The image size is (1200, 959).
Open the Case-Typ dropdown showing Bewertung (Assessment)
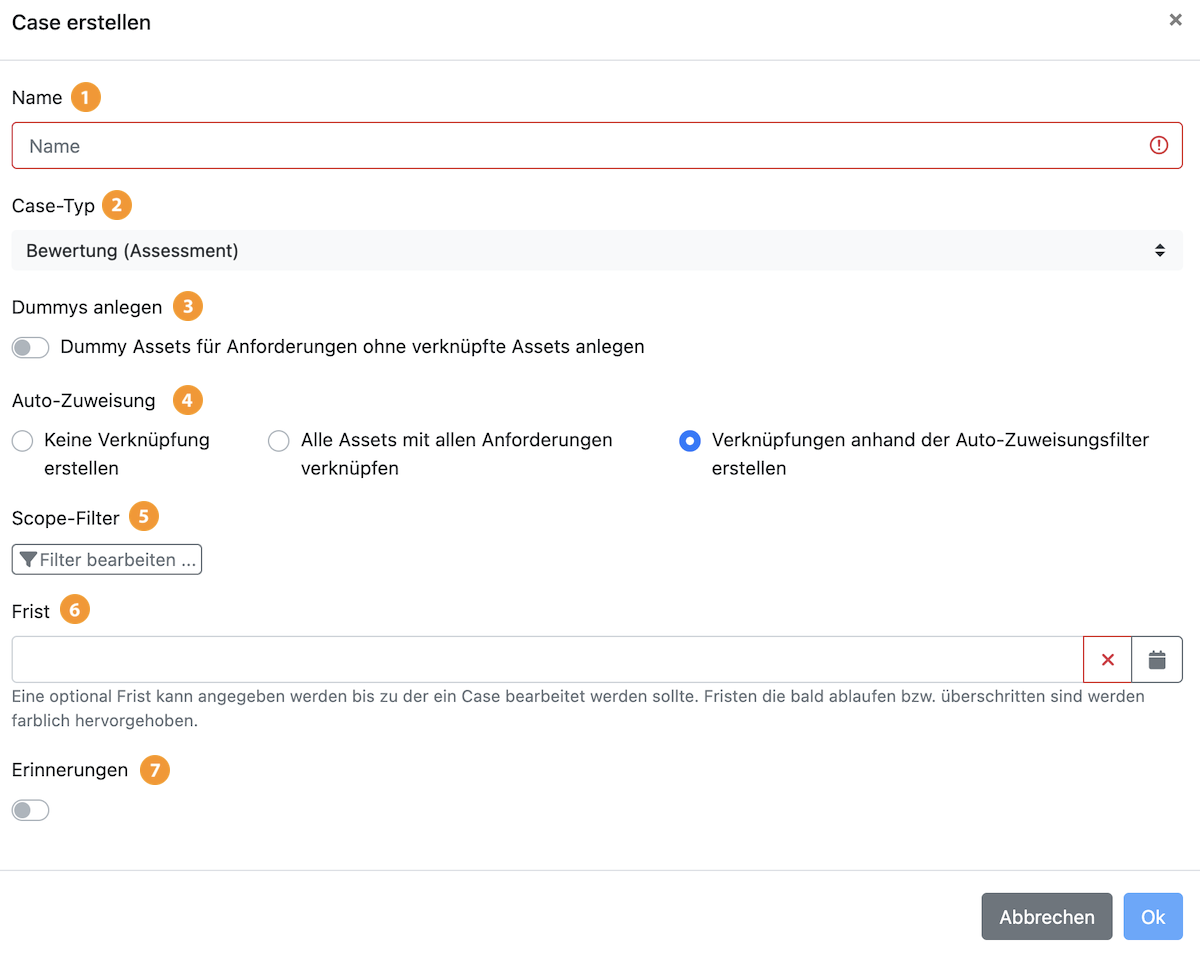pyautogui.click(x=596, y=251)
